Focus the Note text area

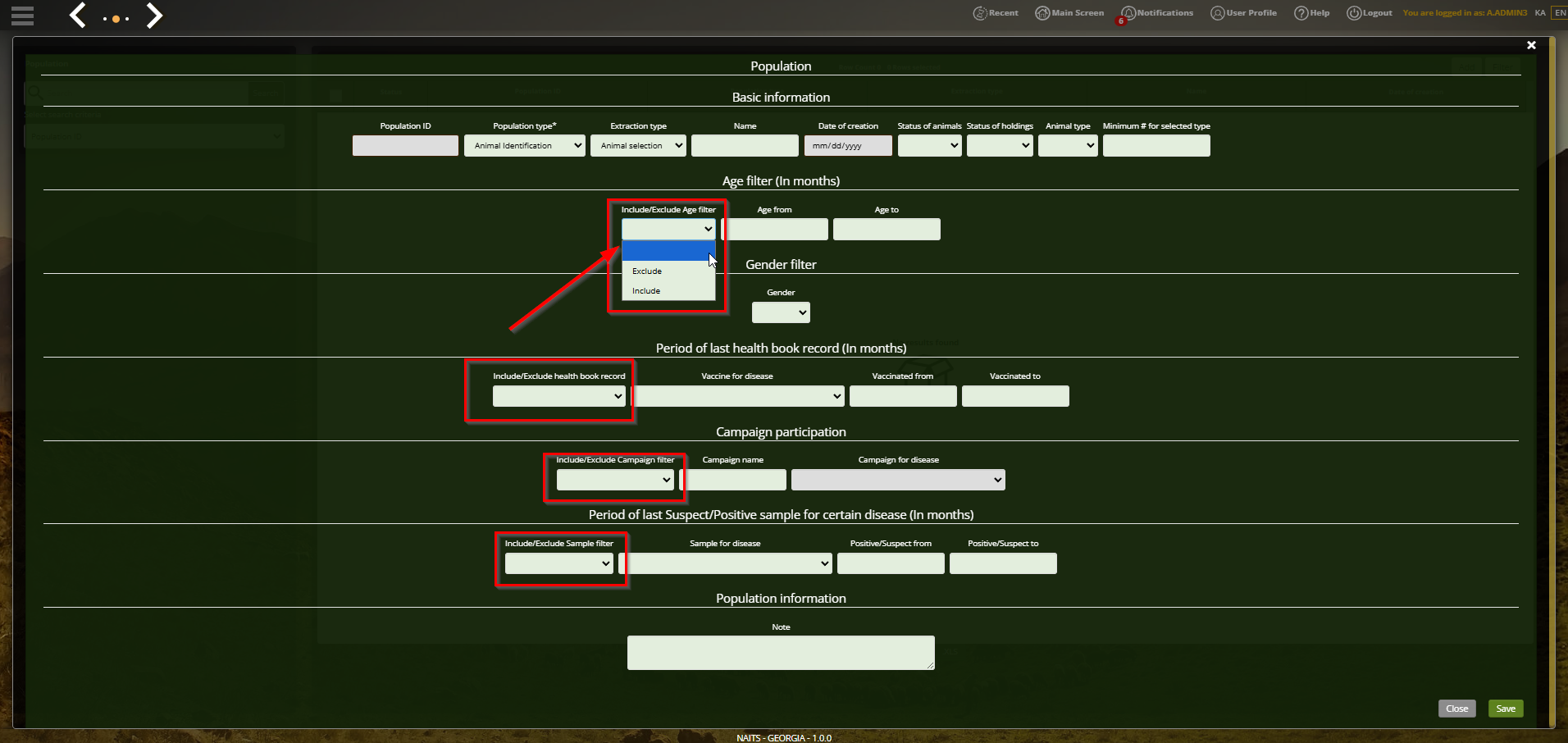781,653
